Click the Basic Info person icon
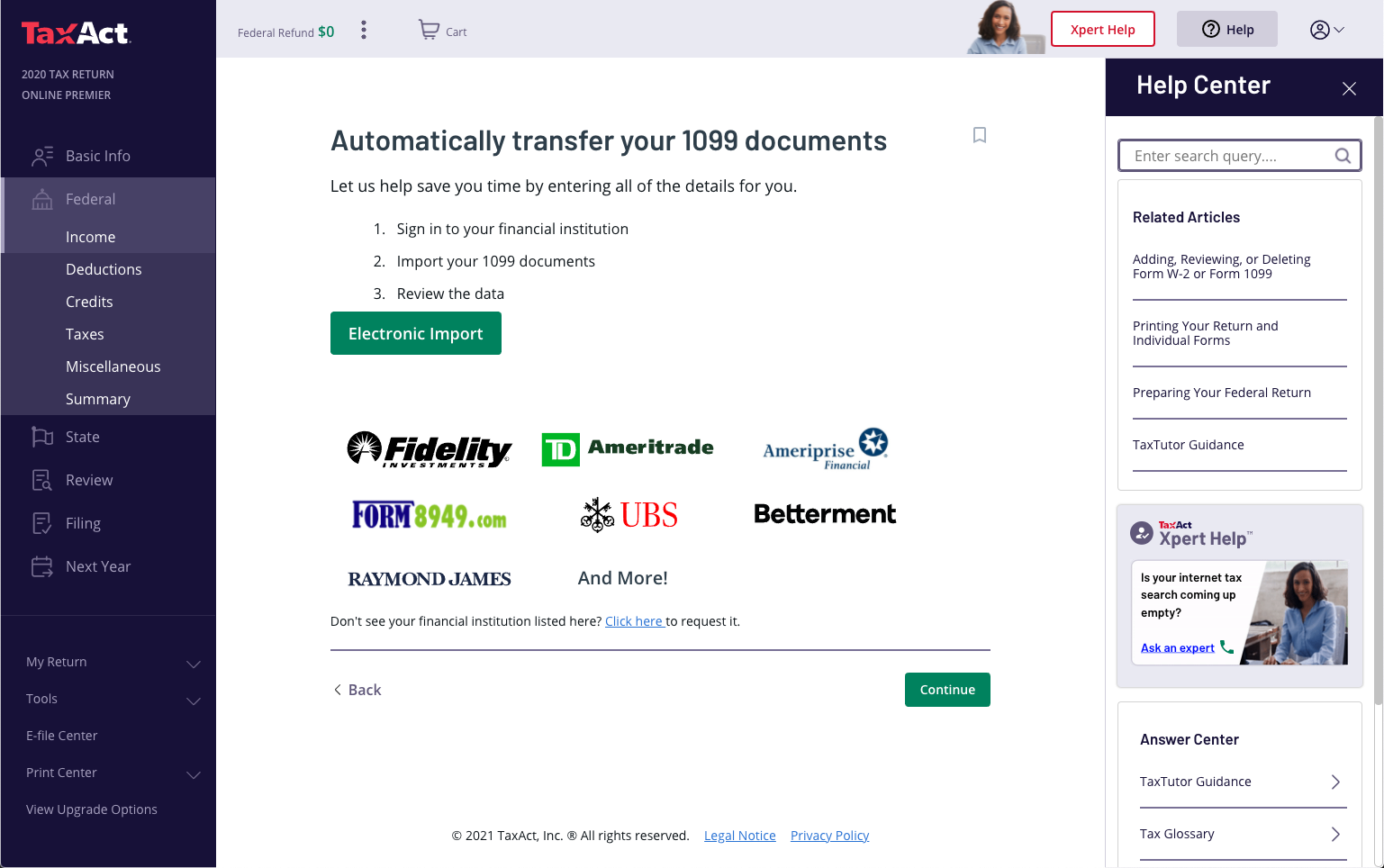The image size is (1384, 868). pos(42,157)
